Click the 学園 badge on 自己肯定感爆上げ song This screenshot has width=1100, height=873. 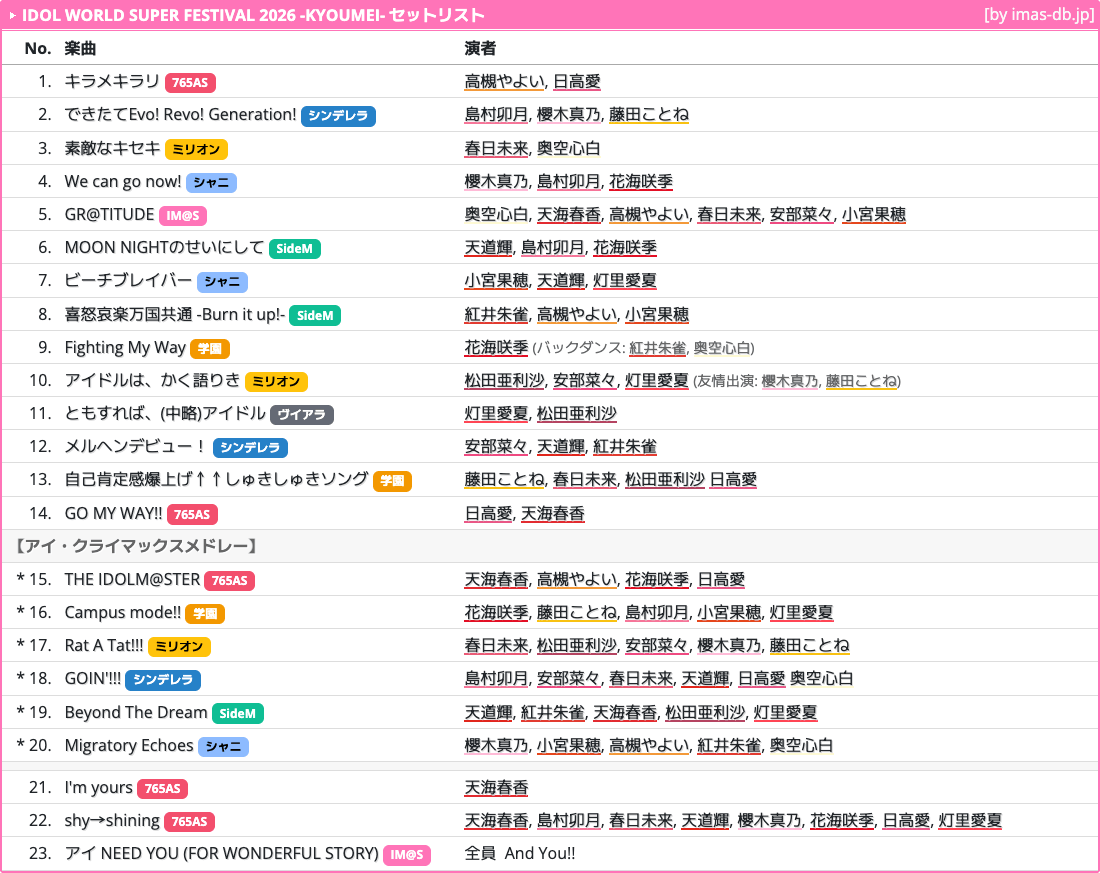pyautogui.click(x=392, y=481)
